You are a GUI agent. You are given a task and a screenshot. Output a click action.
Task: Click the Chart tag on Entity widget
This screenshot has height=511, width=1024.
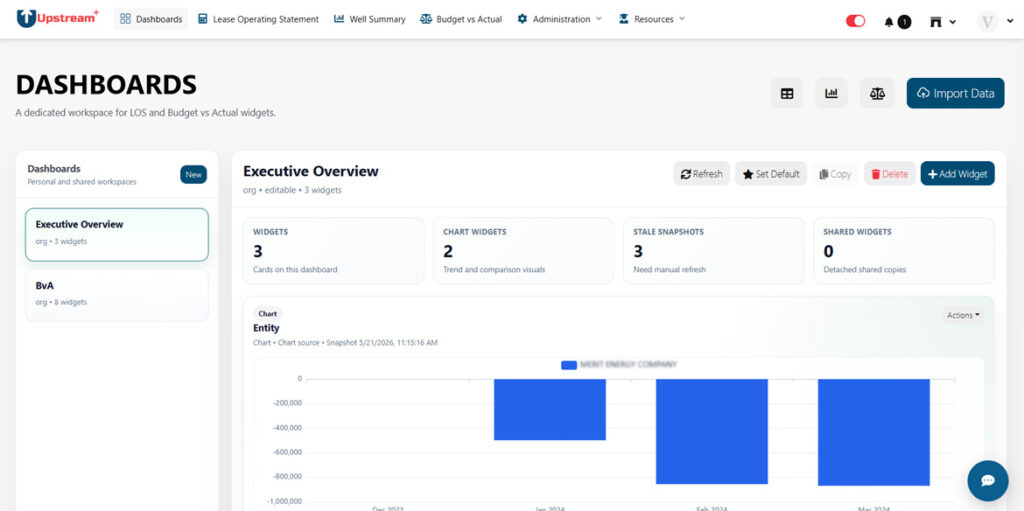click(x=268, y=314)
